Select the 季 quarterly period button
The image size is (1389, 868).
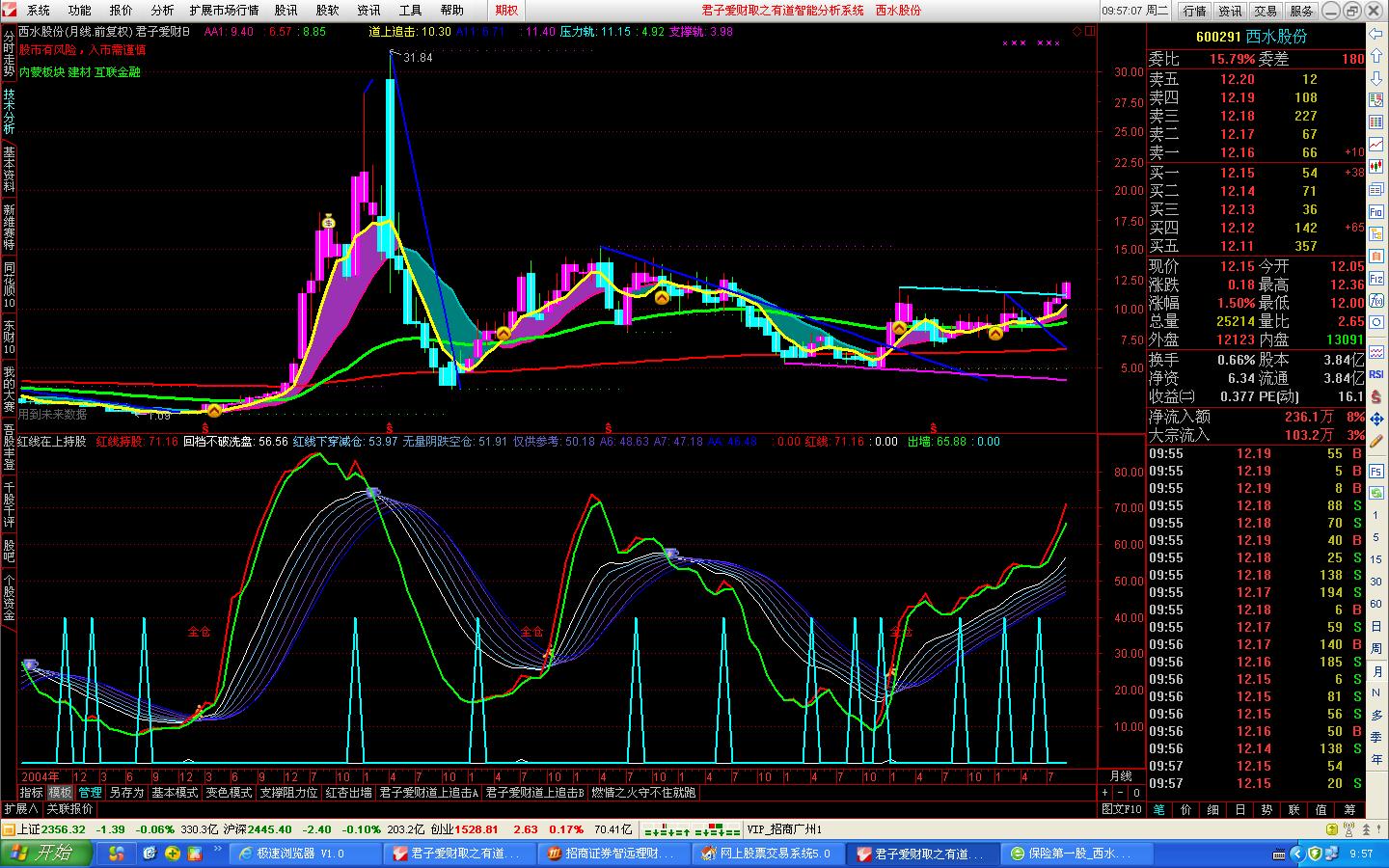(1375, 737)
